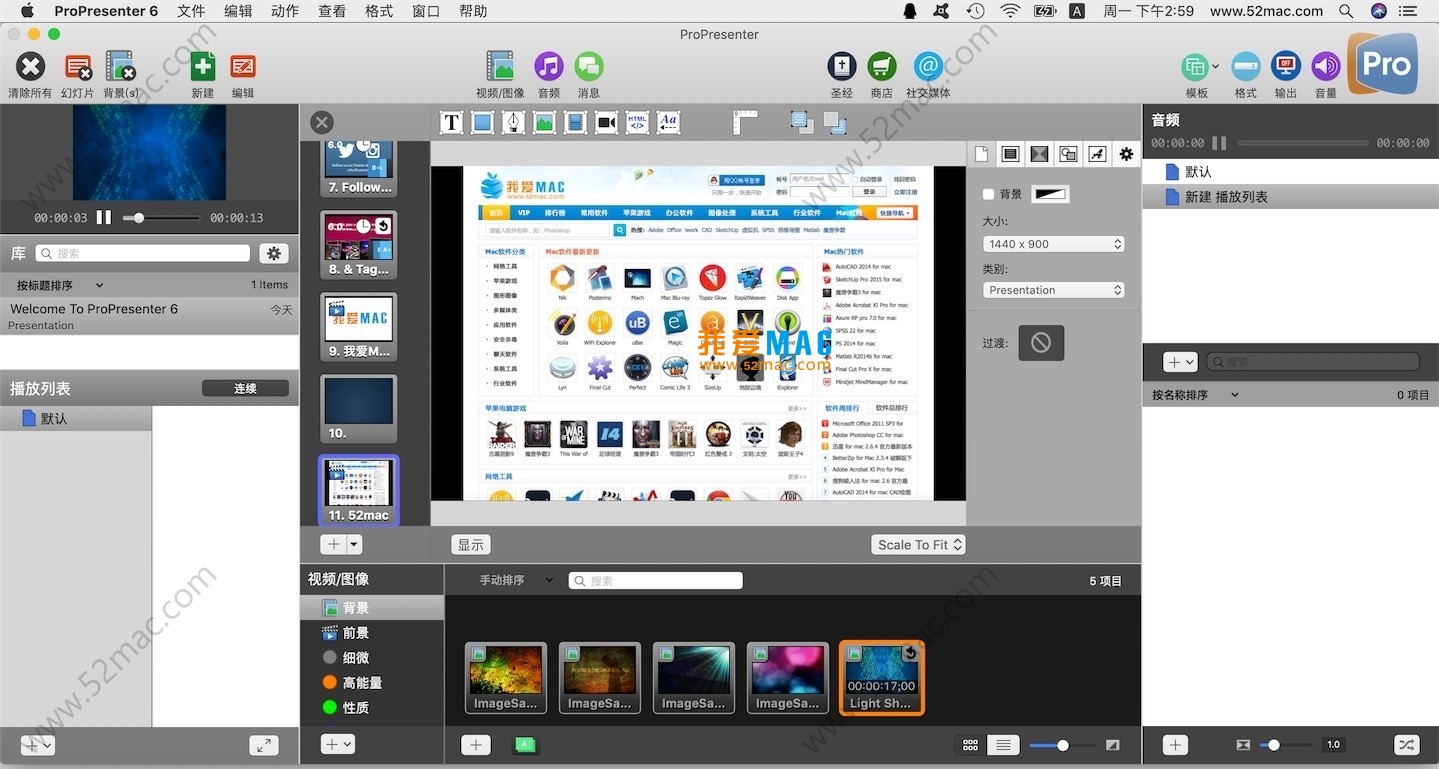Toggle the rulers icon in editor toolbar
This screenshot has height=769, width=1439.
(x=745, y=122)
